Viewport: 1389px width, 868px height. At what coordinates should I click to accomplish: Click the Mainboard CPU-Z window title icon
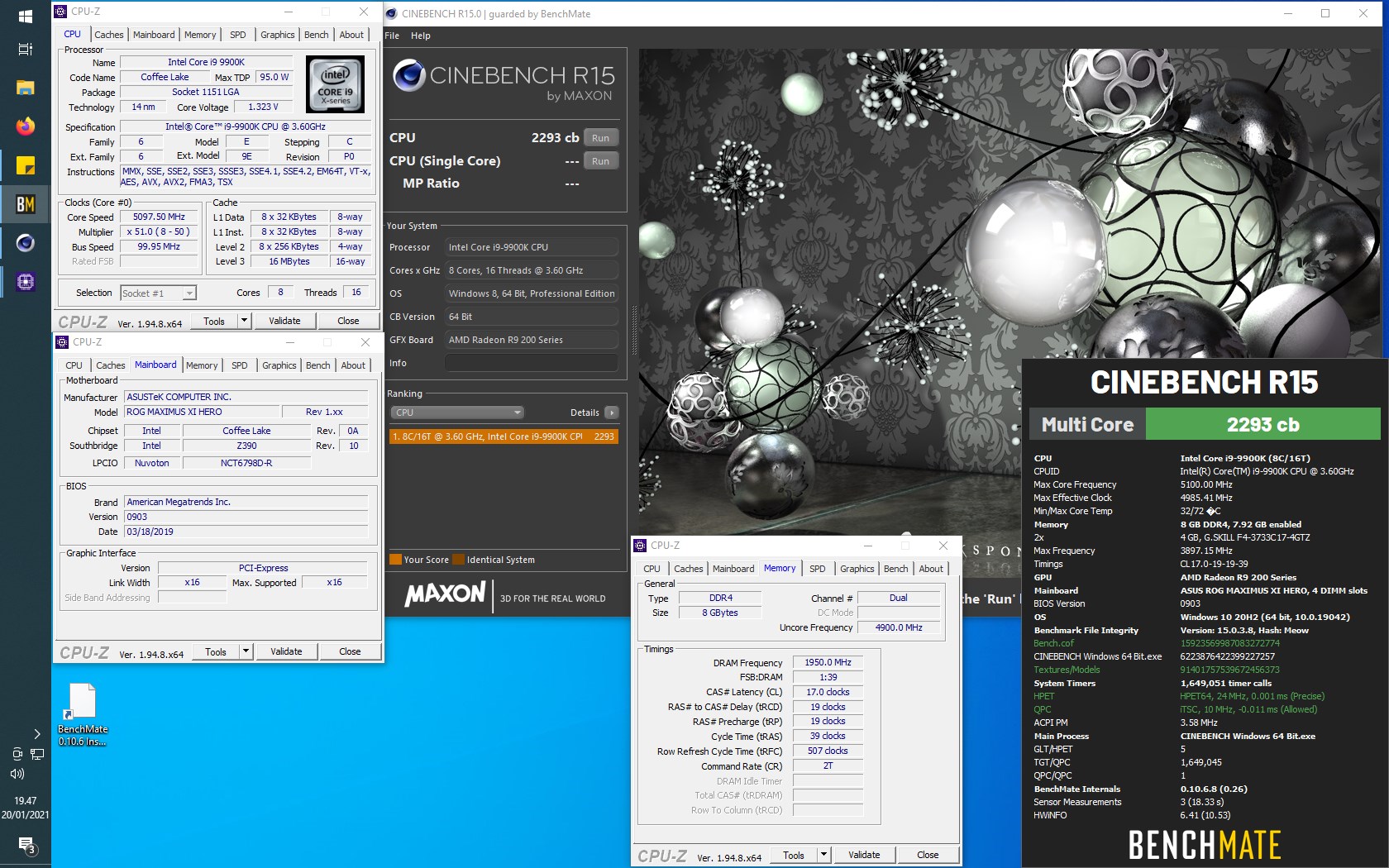coord(62,342)
